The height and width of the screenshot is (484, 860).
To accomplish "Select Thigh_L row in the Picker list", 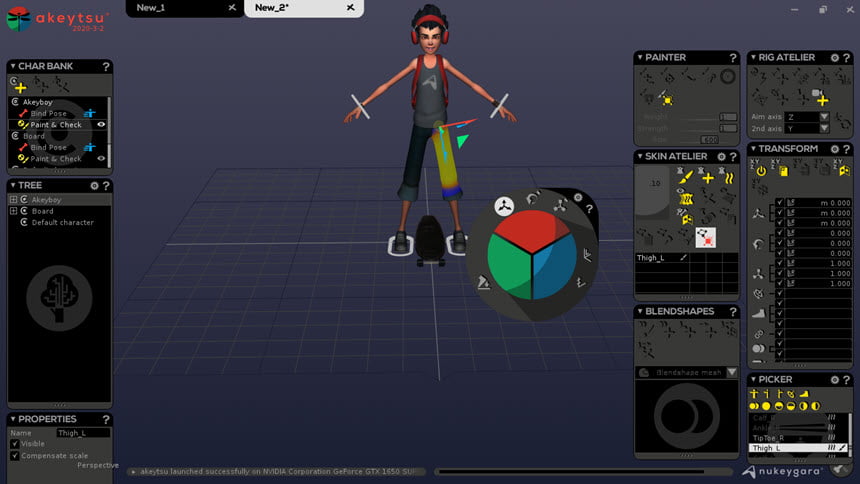I will pos(798,448).
